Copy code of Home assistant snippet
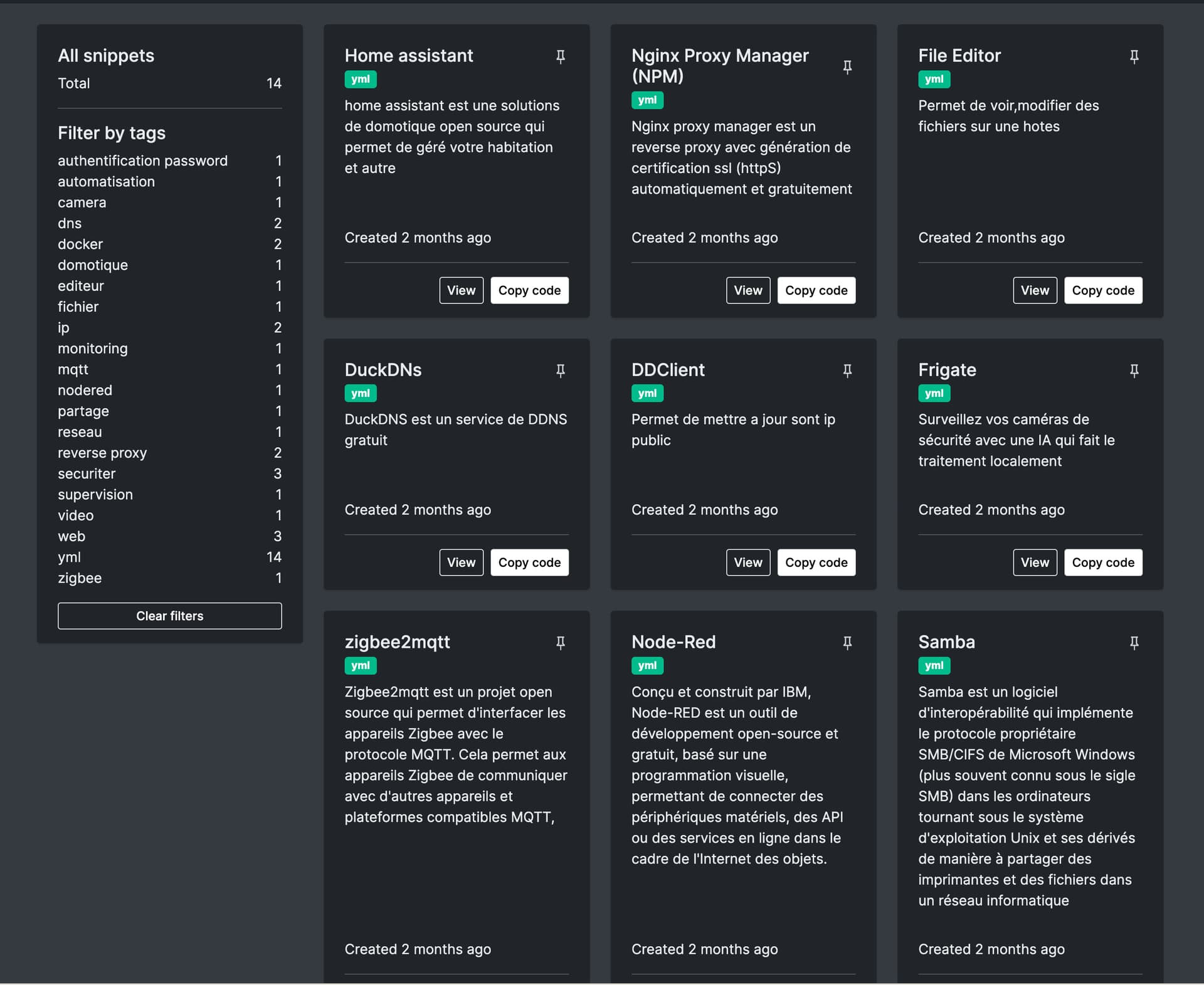1204x985 pixels. [529, 290]
